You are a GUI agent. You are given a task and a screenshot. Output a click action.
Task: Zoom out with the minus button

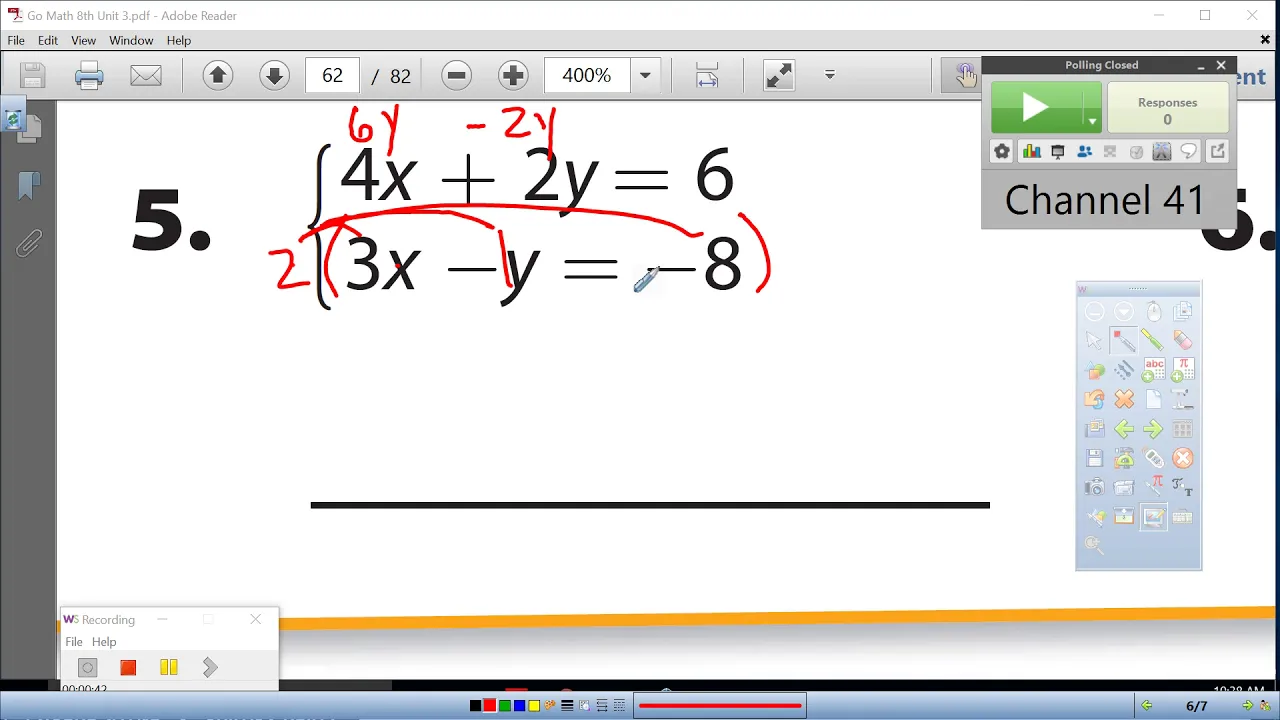point(457,75)
